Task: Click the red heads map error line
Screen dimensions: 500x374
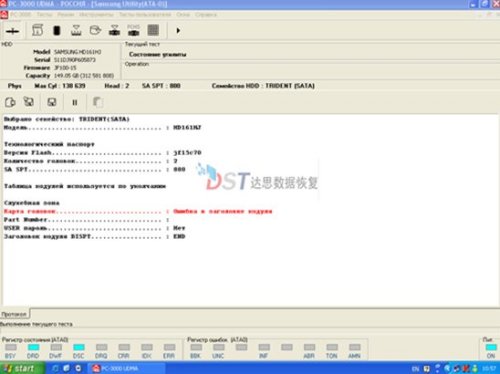Action: pyautogui.click(x=138, y=211)
